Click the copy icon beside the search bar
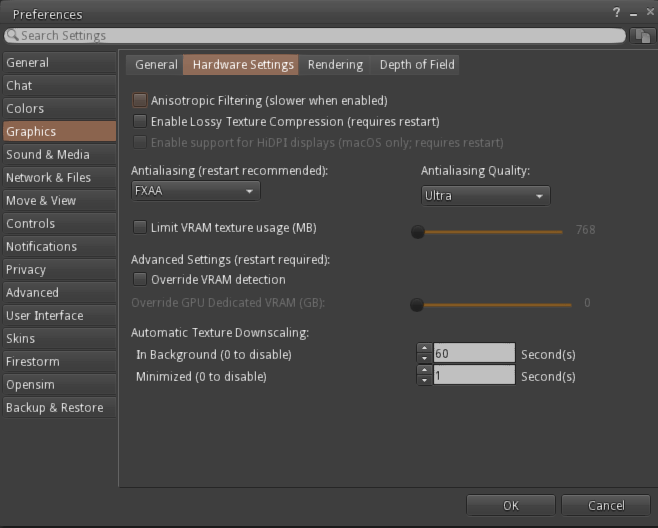 click(642, 36)
